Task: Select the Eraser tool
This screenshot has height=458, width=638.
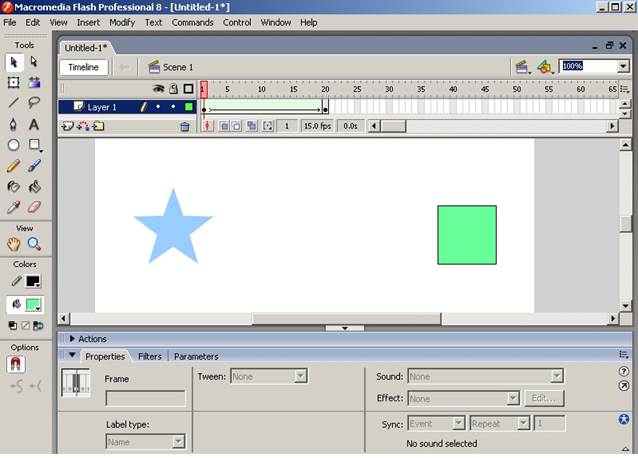Action: coord(34,207)
